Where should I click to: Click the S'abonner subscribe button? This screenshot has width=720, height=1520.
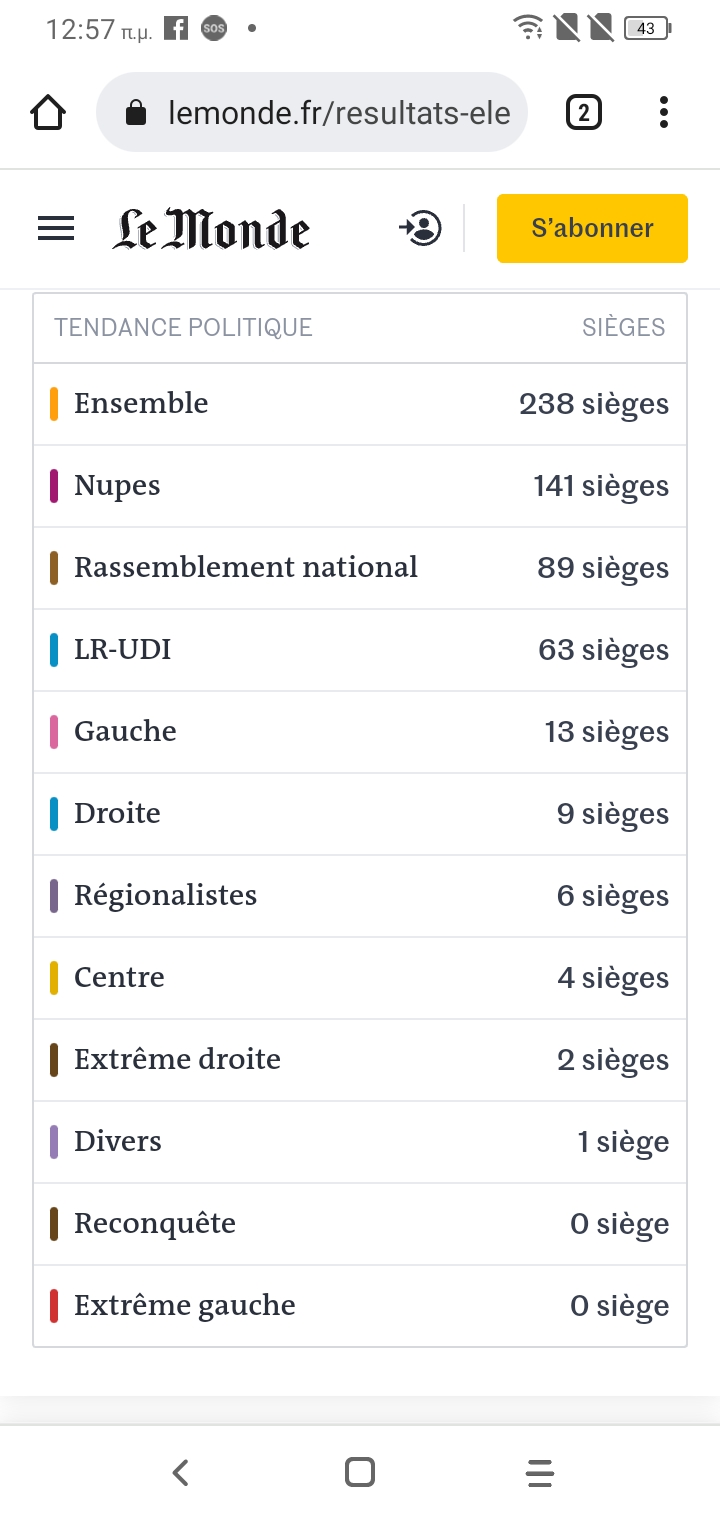tap(592, 229)
